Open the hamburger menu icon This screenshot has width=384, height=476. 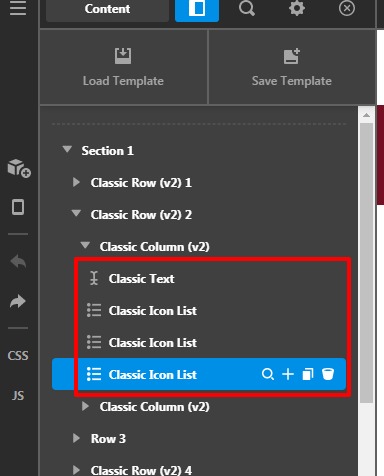coord(18,7)
